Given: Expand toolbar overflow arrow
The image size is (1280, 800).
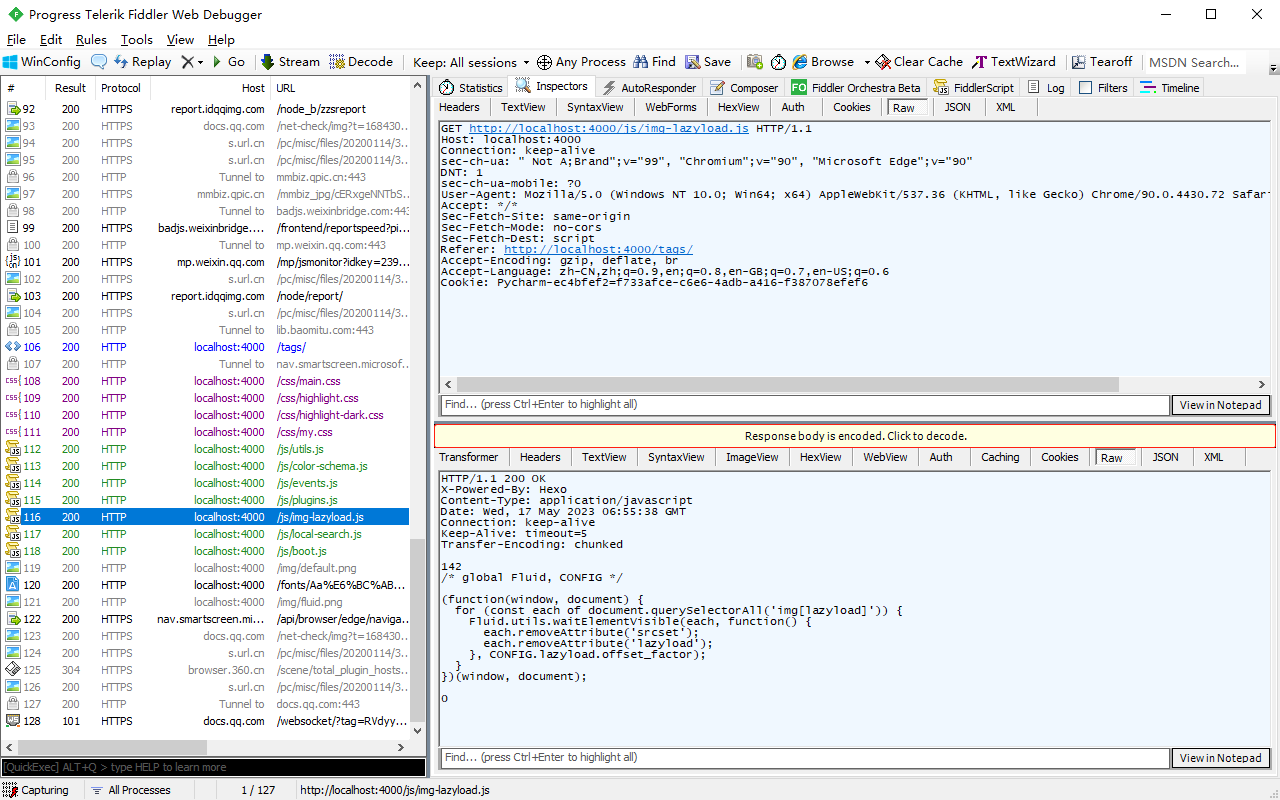Looking at the screenshot, I should 1273,68.
